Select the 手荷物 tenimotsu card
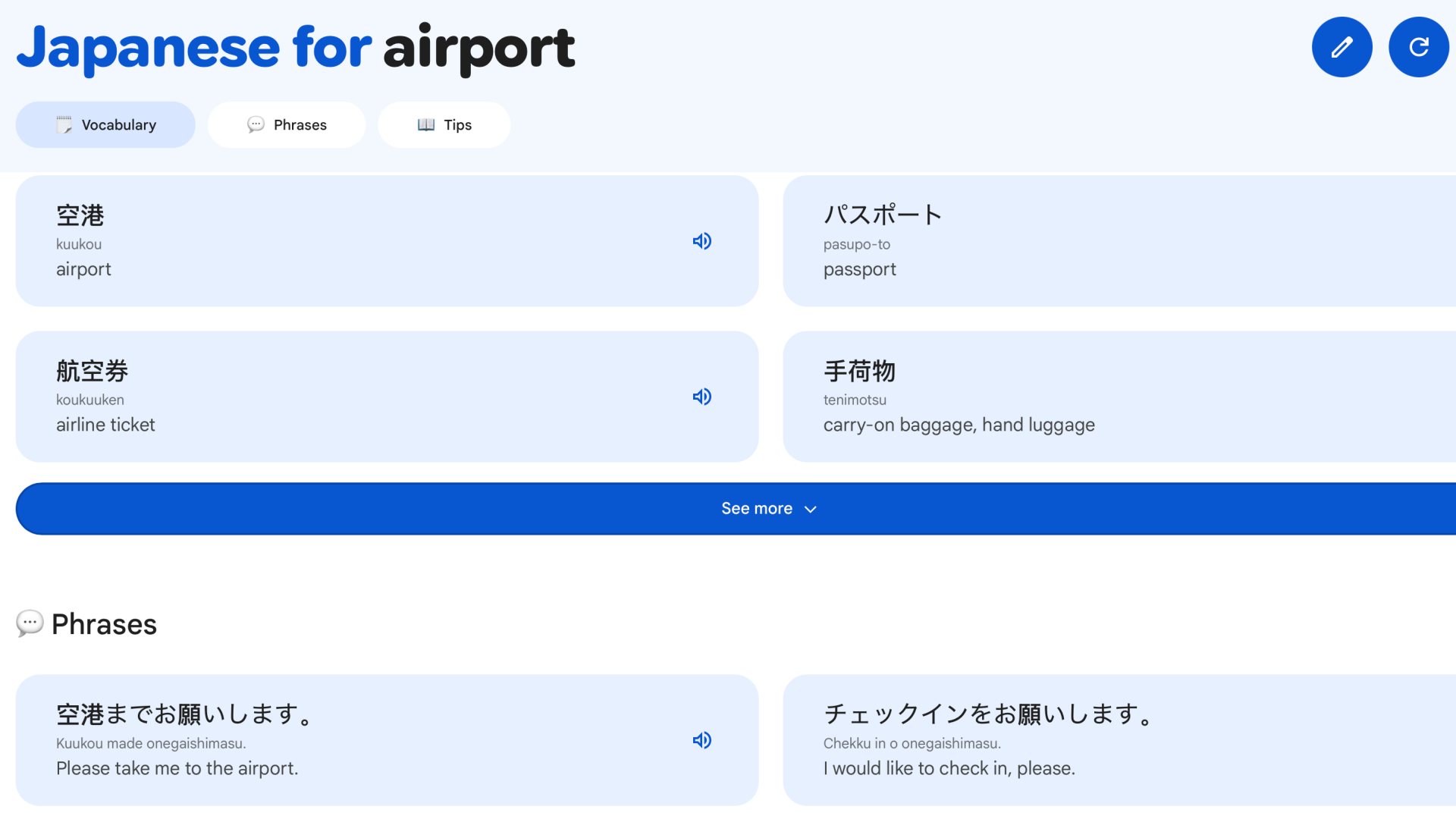Image resolution: width=1456 pixels, height=819 pixels. tap(1119, 397)
